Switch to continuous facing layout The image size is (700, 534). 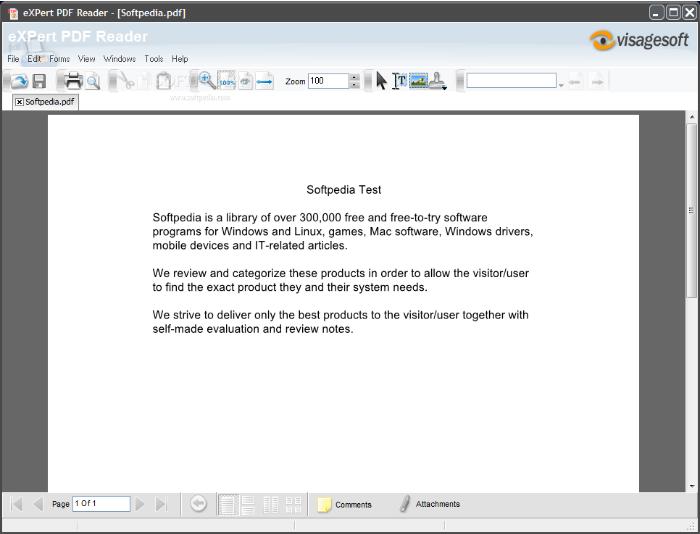coord(293,505)
